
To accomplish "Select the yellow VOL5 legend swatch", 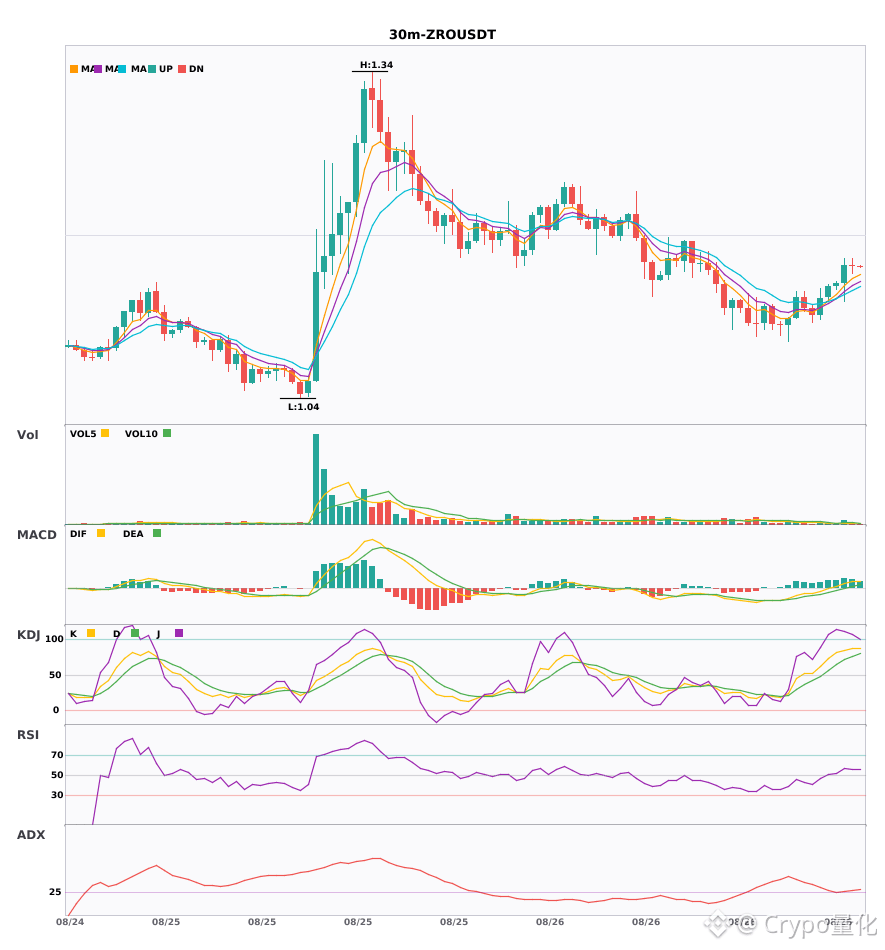I will (x=105, y=433).
